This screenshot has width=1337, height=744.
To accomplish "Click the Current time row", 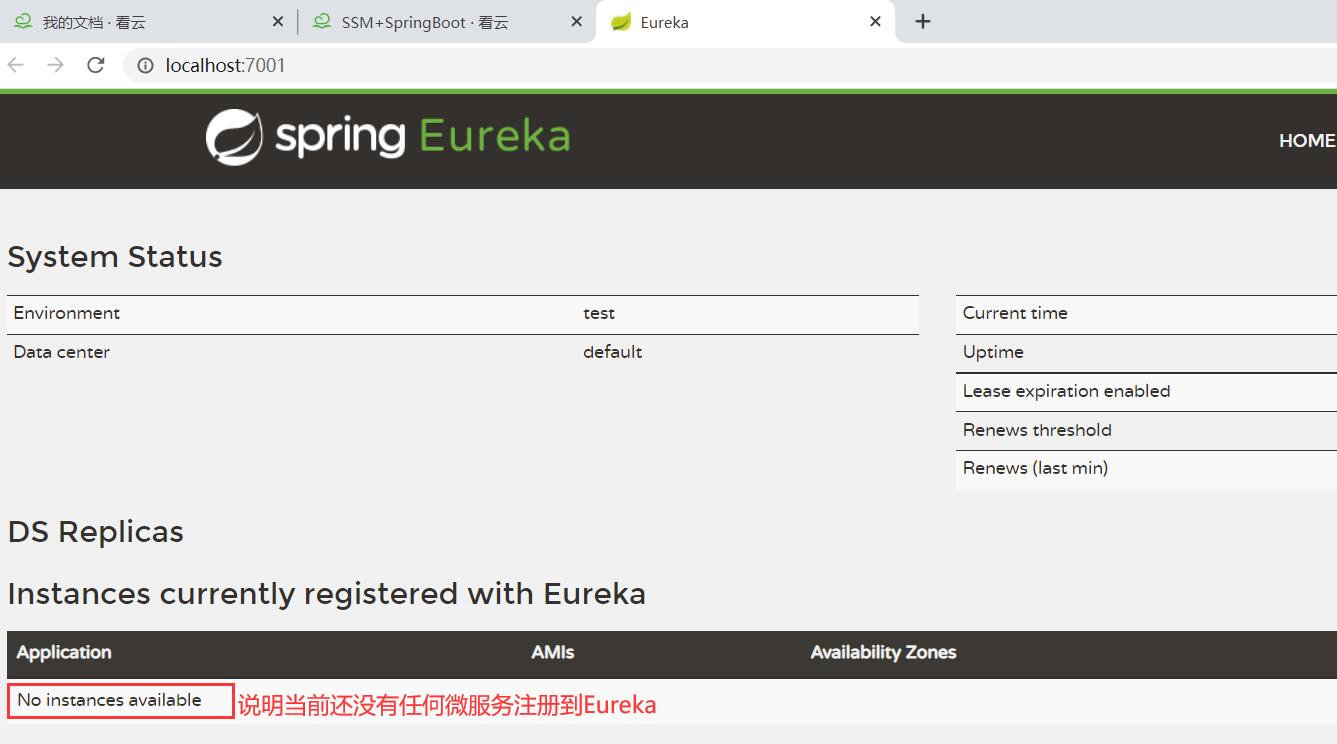I will (x=1146, y=314).
